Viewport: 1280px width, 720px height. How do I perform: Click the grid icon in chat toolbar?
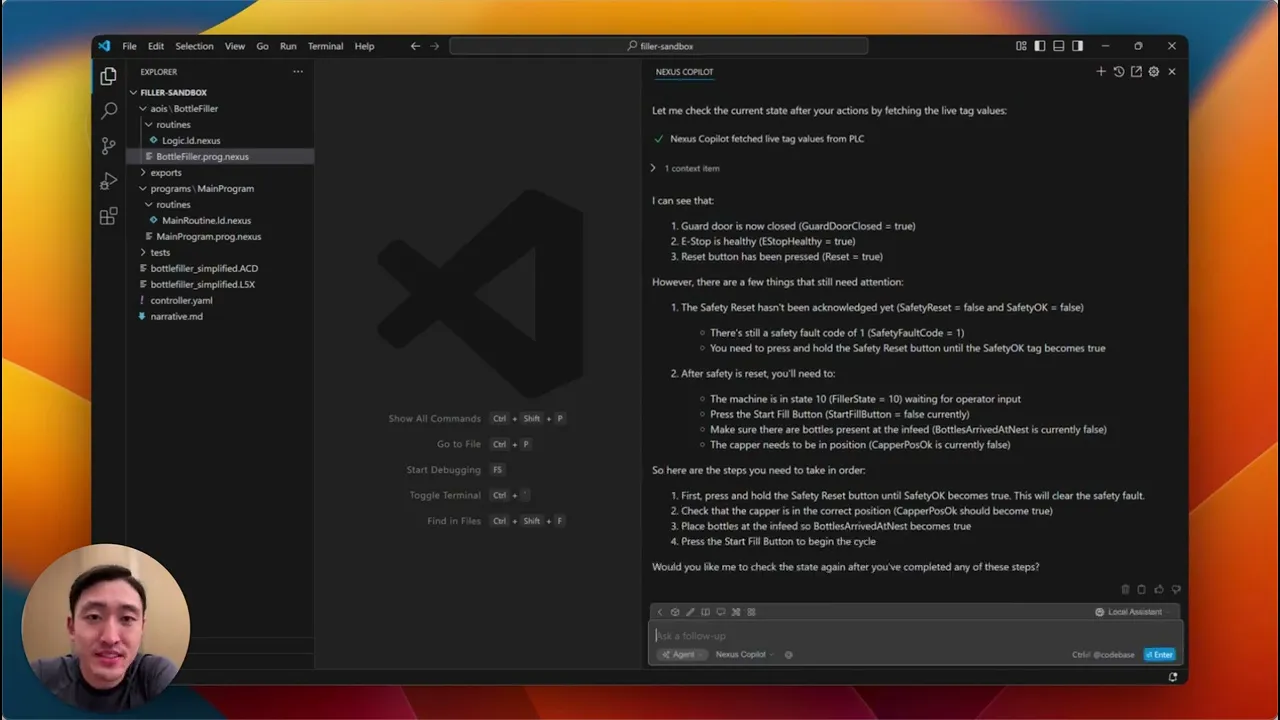click(751, 612)
